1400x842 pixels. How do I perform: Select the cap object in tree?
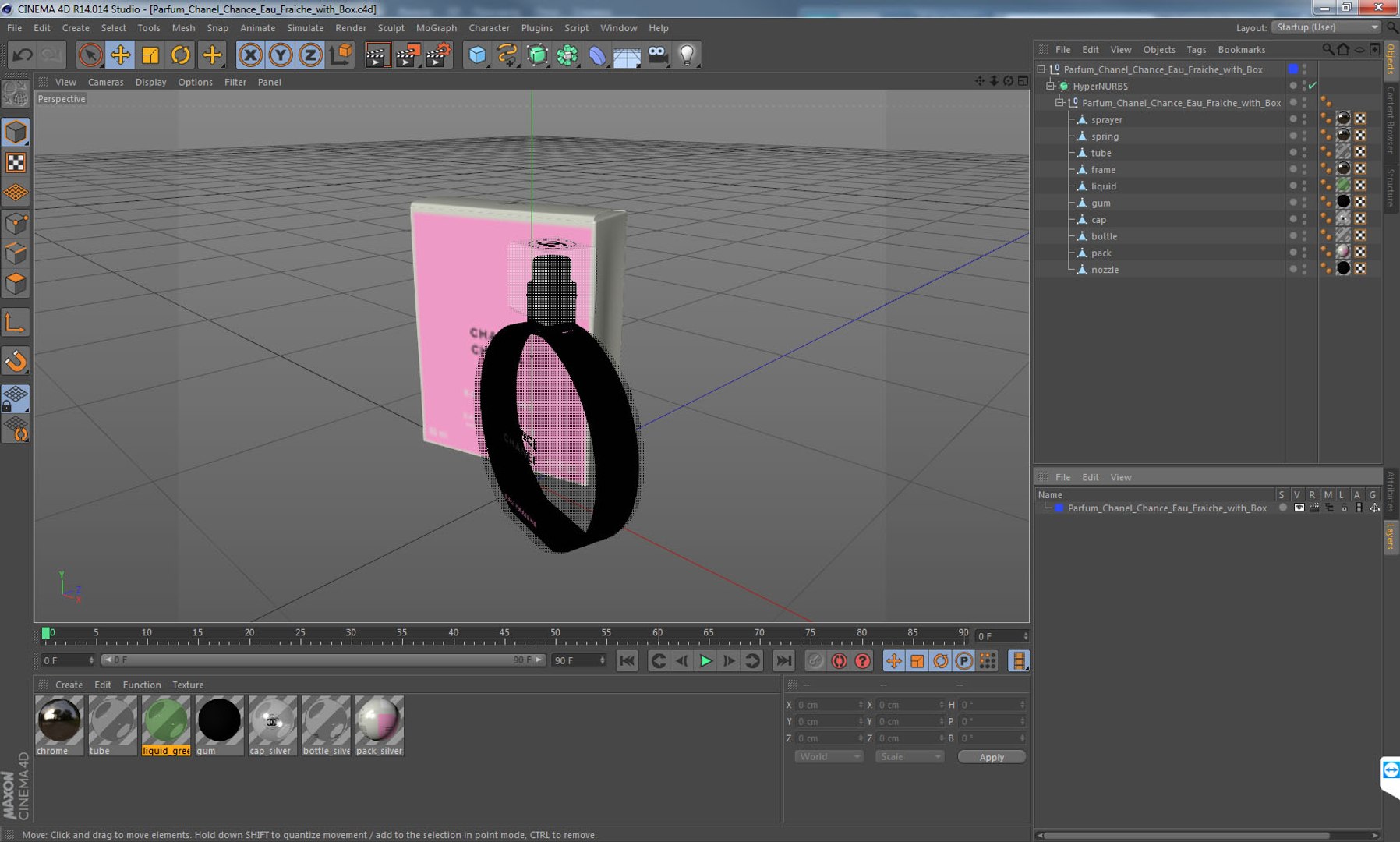1098,220
